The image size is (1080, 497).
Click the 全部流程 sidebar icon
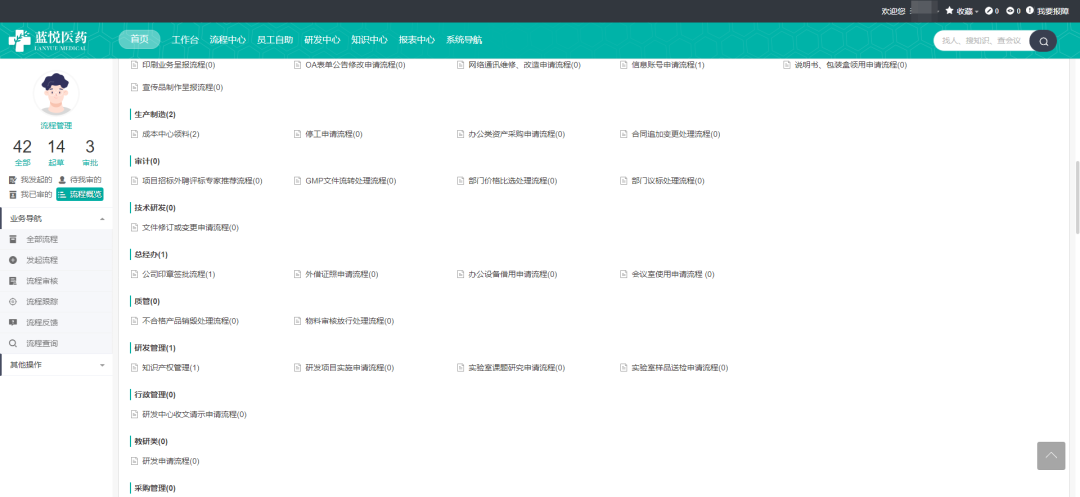(12, 240)
